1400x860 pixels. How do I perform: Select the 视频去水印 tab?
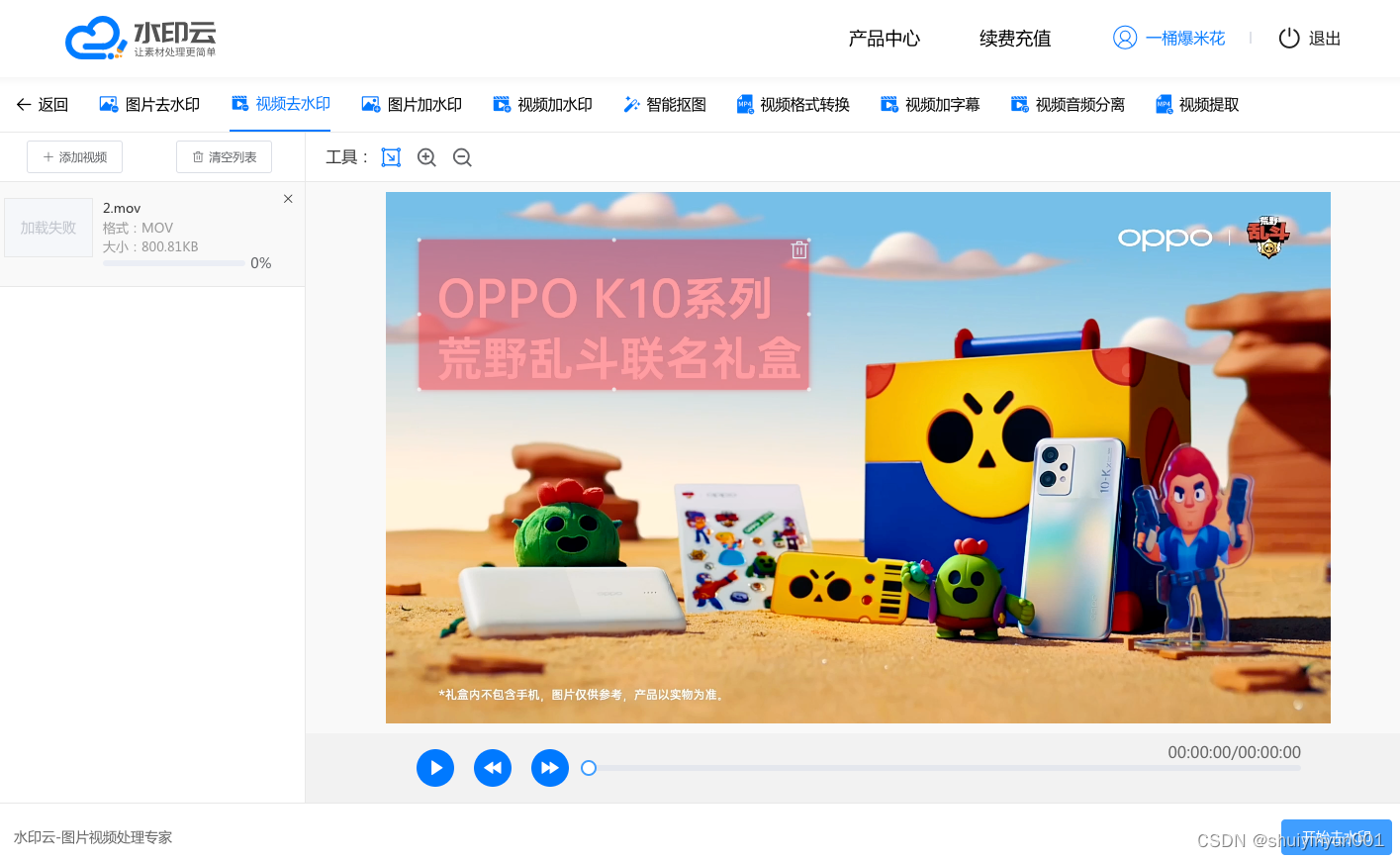[280, 104]
